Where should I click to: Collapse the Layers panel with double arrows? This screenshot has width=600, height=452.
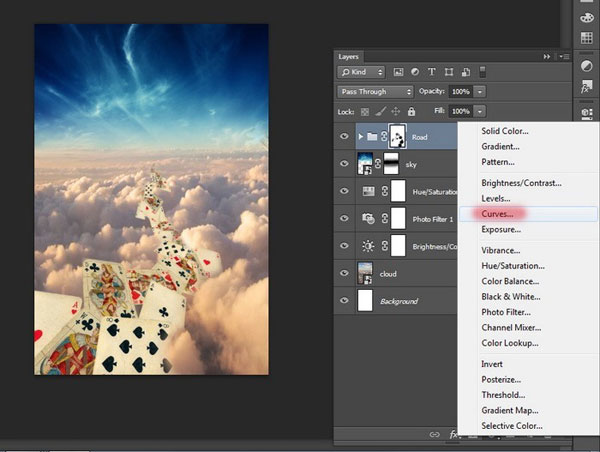(547, 57)
